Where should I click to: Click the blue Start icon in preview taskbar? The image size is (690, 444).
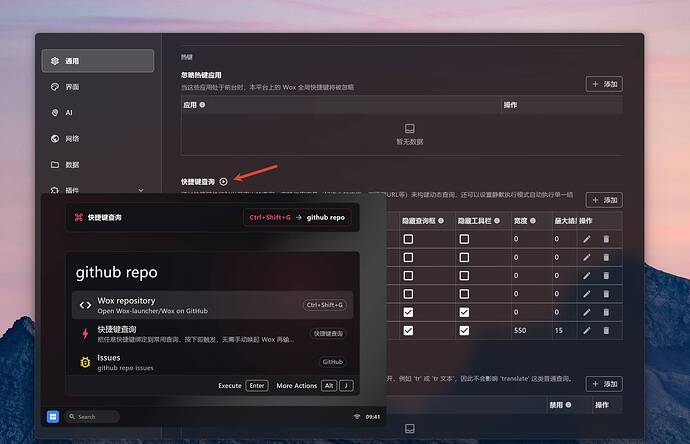(x=53, y=416)
